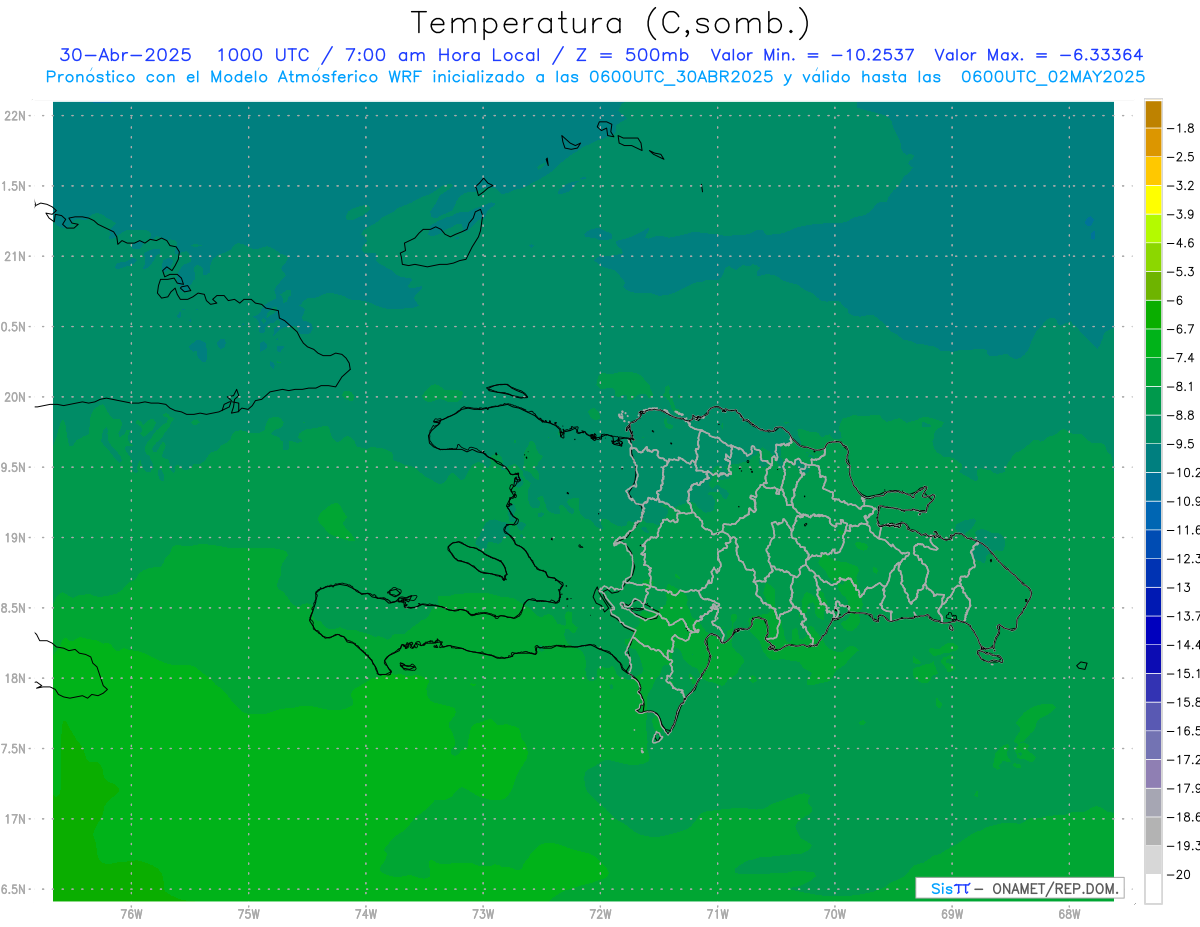Image resolution: width=1200 pixels, height=927 pixels.
Task: Click the '72W' longitude axis label
Action: (x=600, y=913)
